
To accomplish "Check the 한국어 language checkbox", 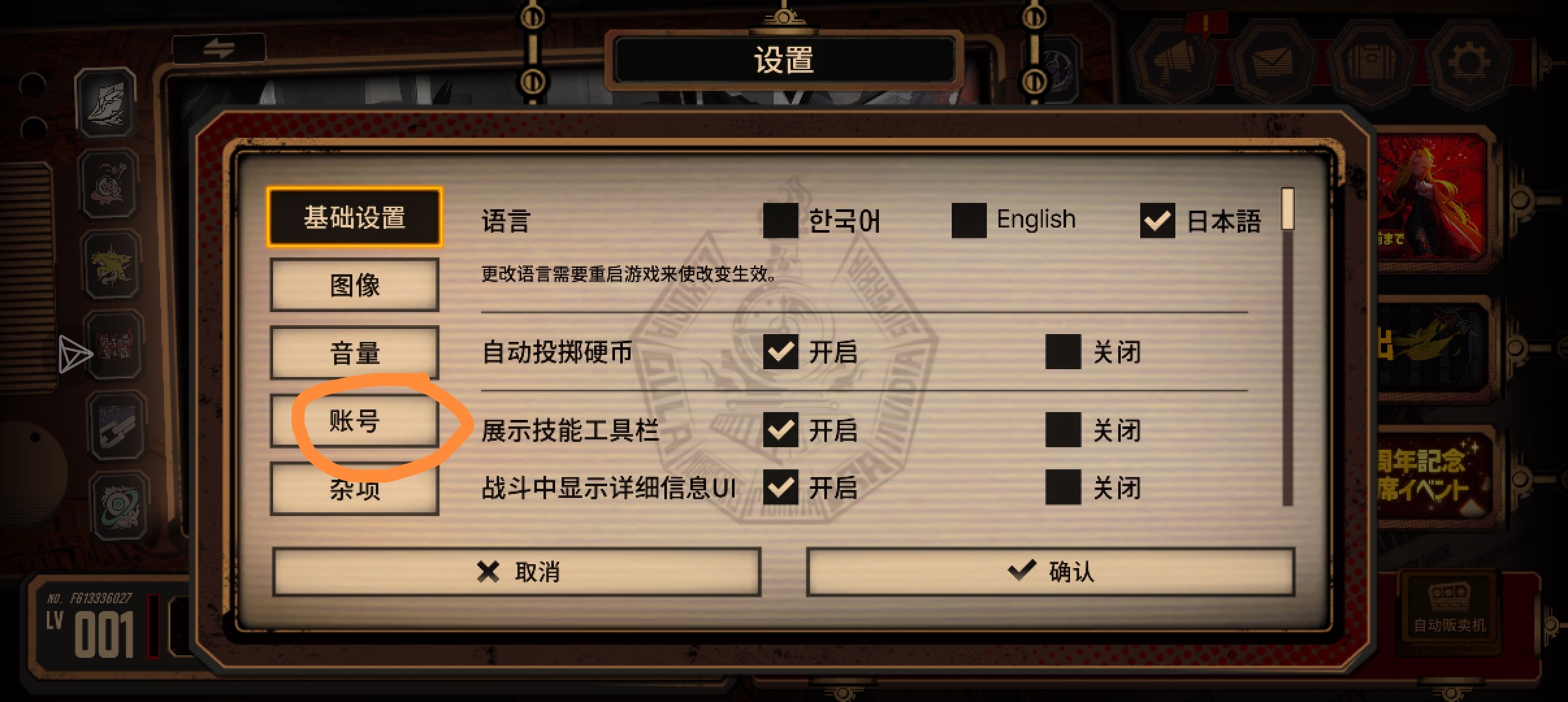I will pyautogui.click(x=781, y=220).
